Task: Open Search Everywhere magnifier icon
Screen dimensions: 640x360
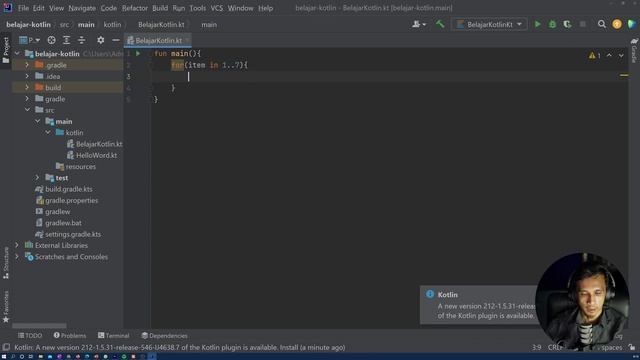Action: 602,24
